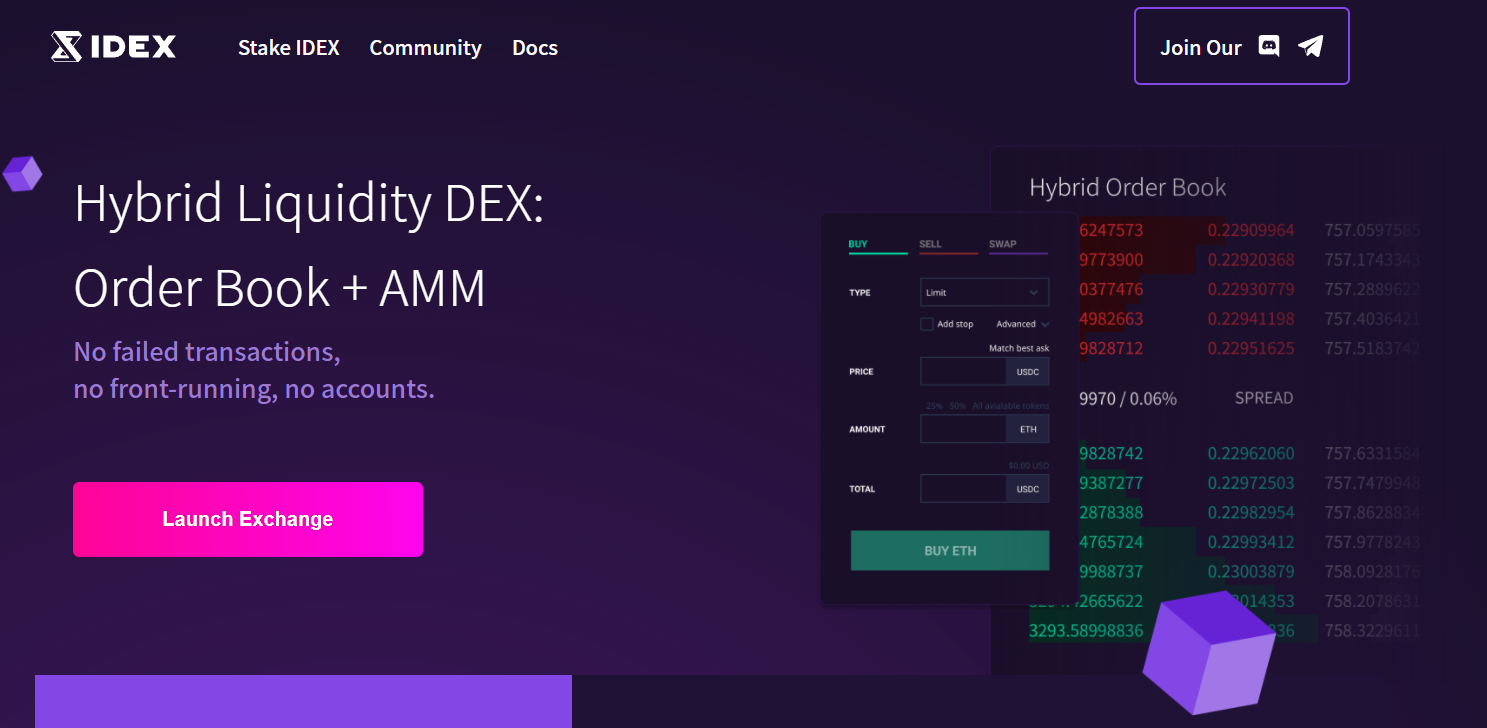Viewport: 1487px width, 728px height.
Task: Select the 50% amount shortcut
Action: tap(957, 406)
